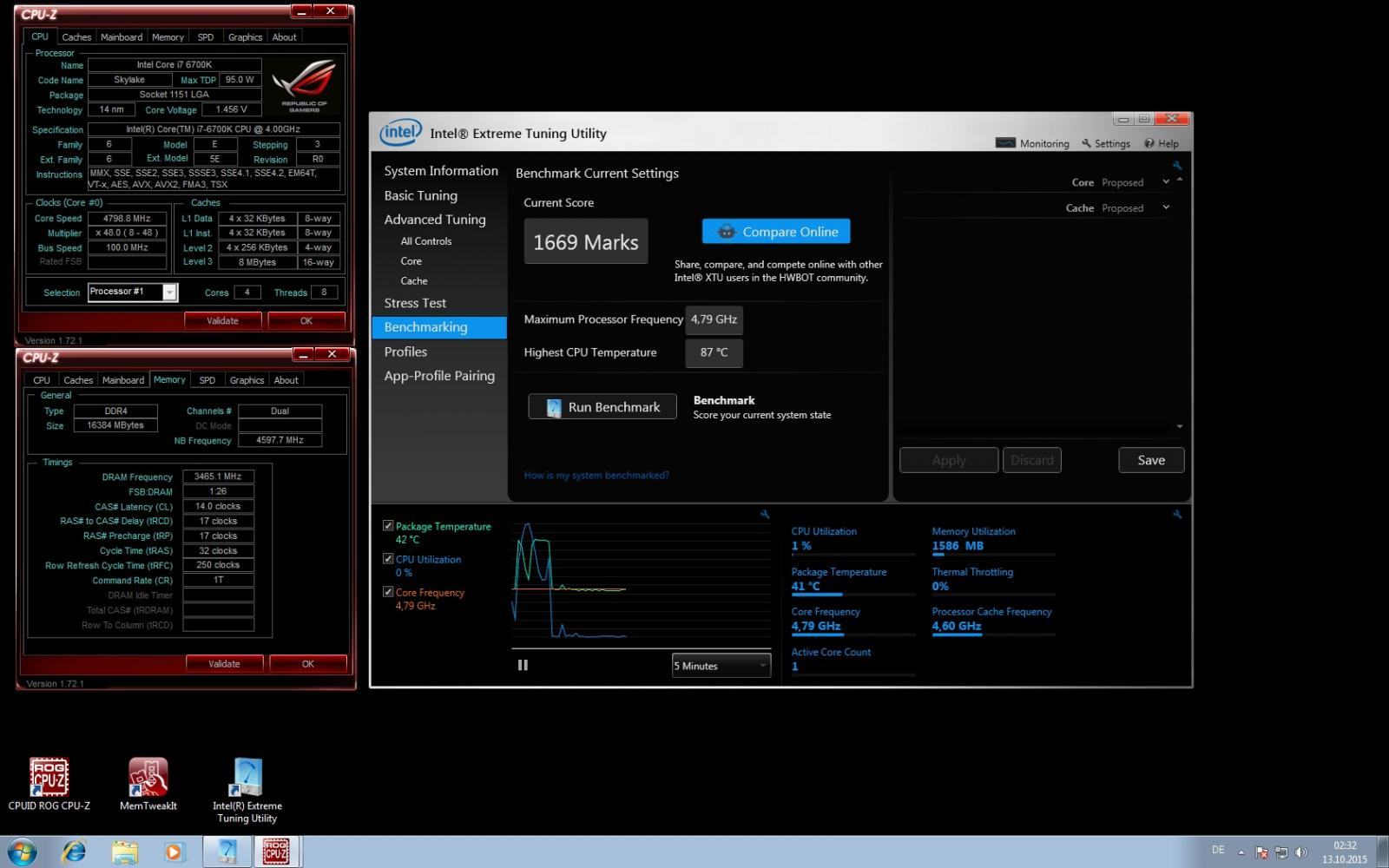Launch Intel Extreme Tuning Utility desktop shortcut
The image size is (1389, 868).
(247, 790)
